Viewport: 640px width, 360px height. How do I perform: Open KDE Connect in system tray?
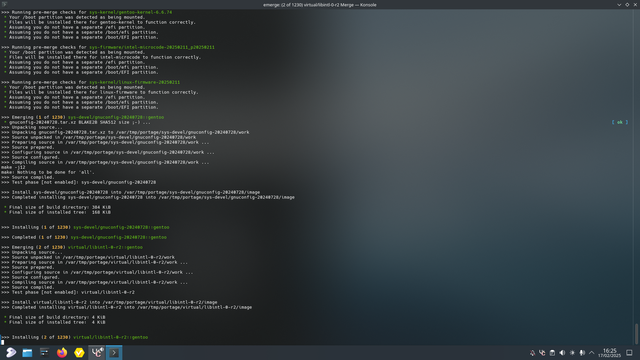[x=542, y=353]
